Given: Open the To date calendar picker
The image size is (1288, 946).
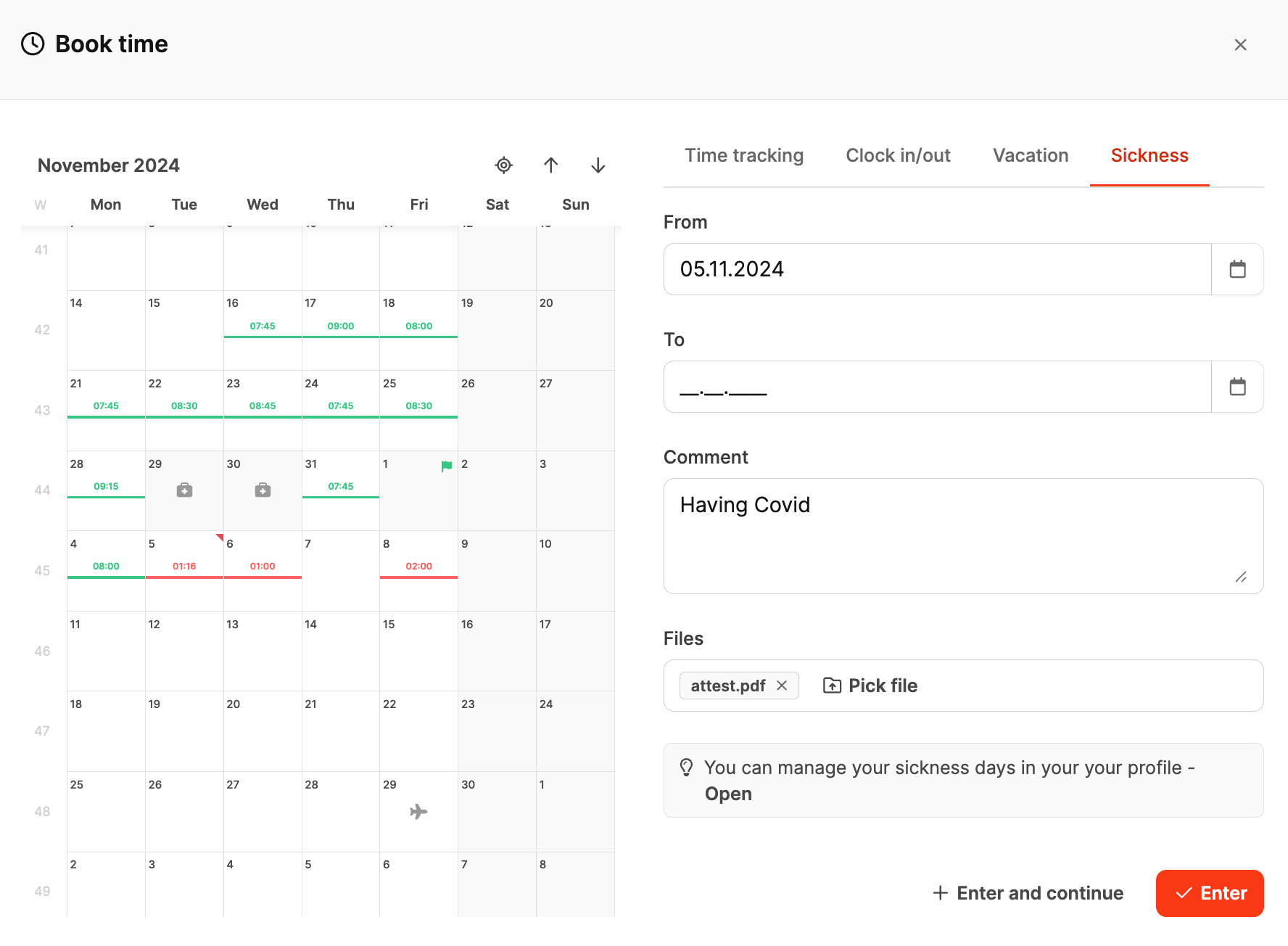Looking at the screenshot, I should click(1237, 387).
